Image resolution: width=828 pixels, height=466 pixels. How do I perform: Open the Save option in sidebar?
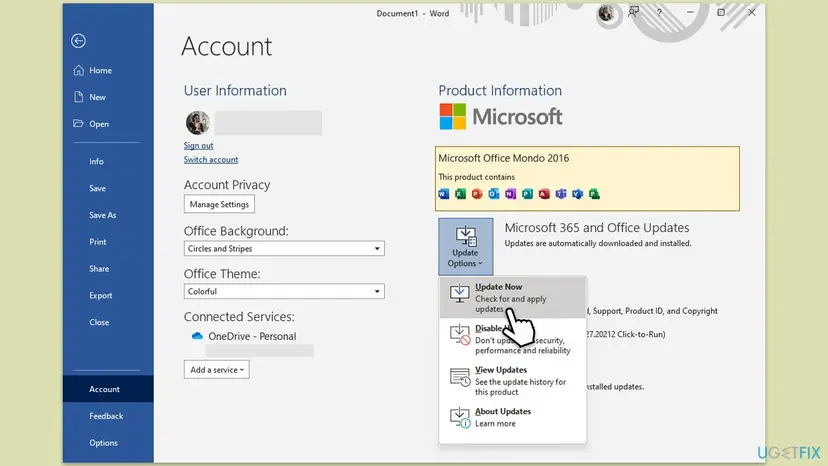(x=97, y=188)
